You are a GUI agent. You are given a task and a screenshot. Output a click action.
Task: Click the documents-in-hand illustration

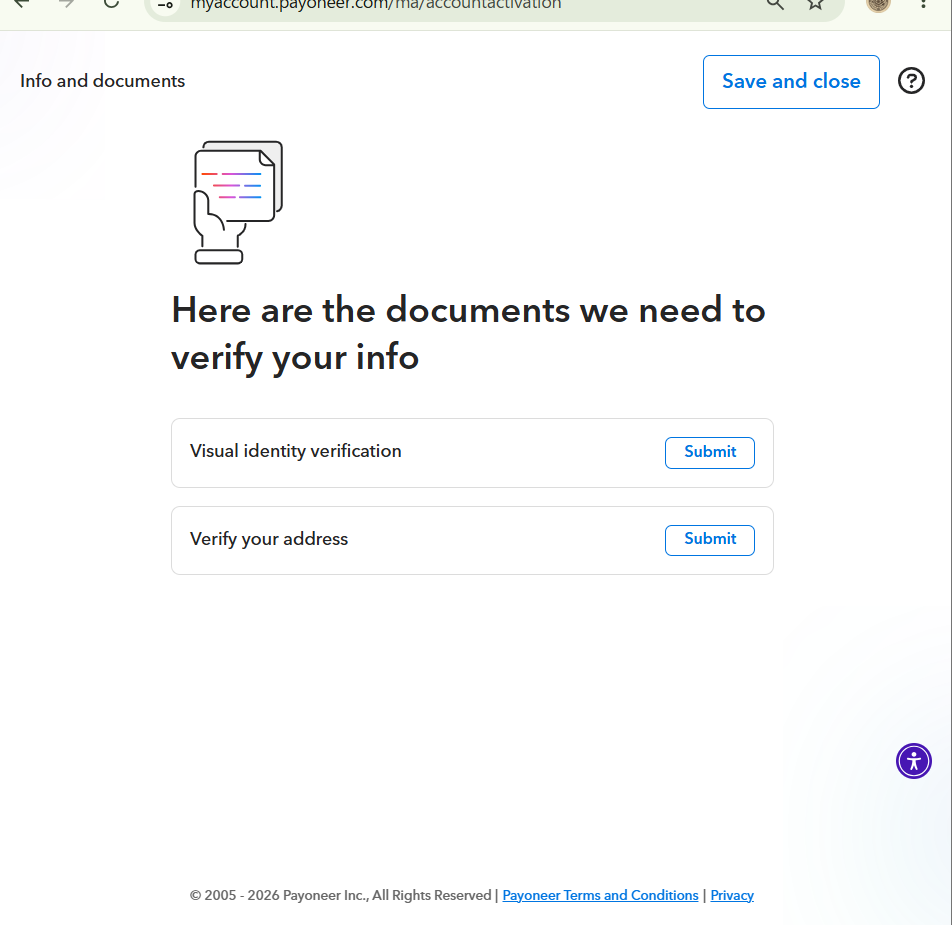[x=238, y=203]
